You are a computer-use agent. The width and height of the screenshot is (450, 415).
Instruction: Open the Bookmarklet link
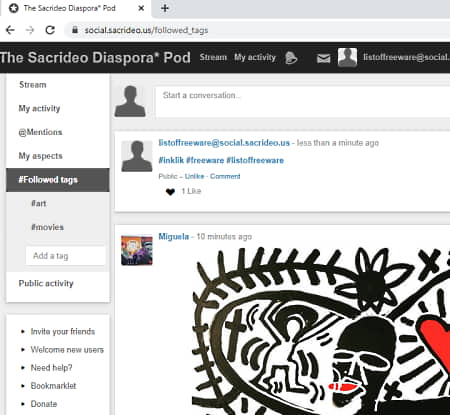click(53, 386)
